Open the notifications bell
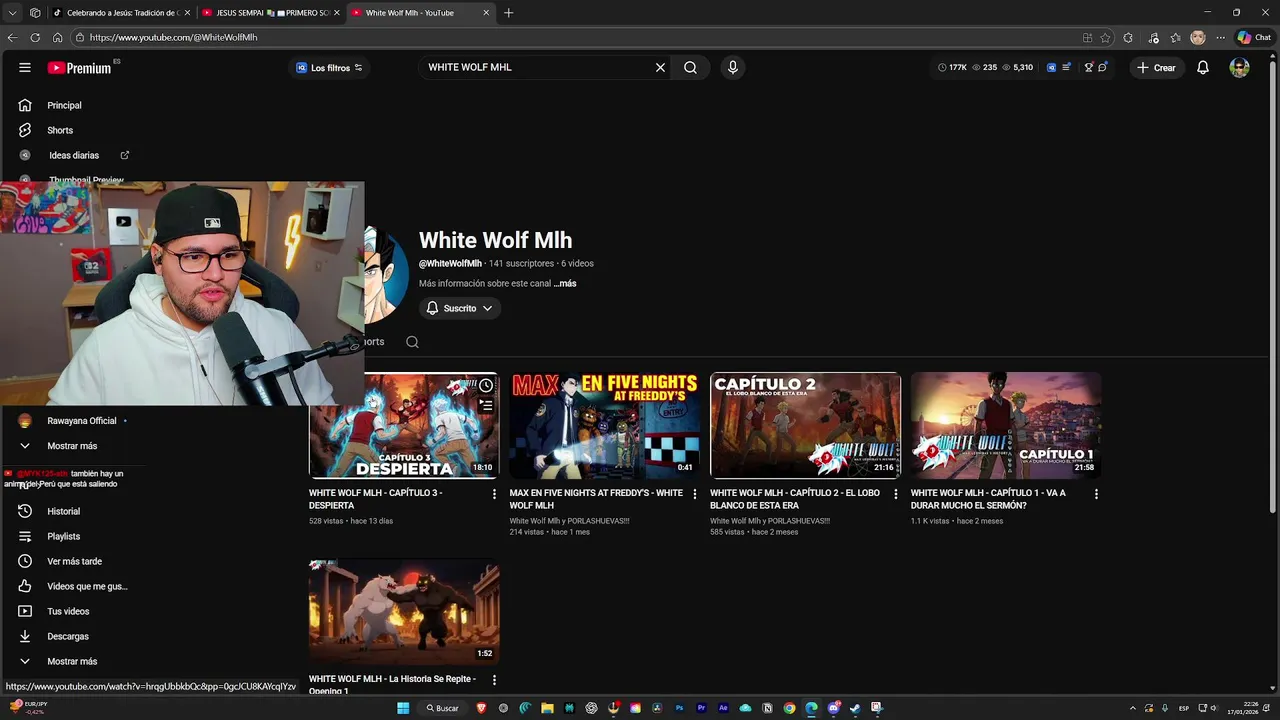Screen dimensions: 1280x720 (1203, 67)
